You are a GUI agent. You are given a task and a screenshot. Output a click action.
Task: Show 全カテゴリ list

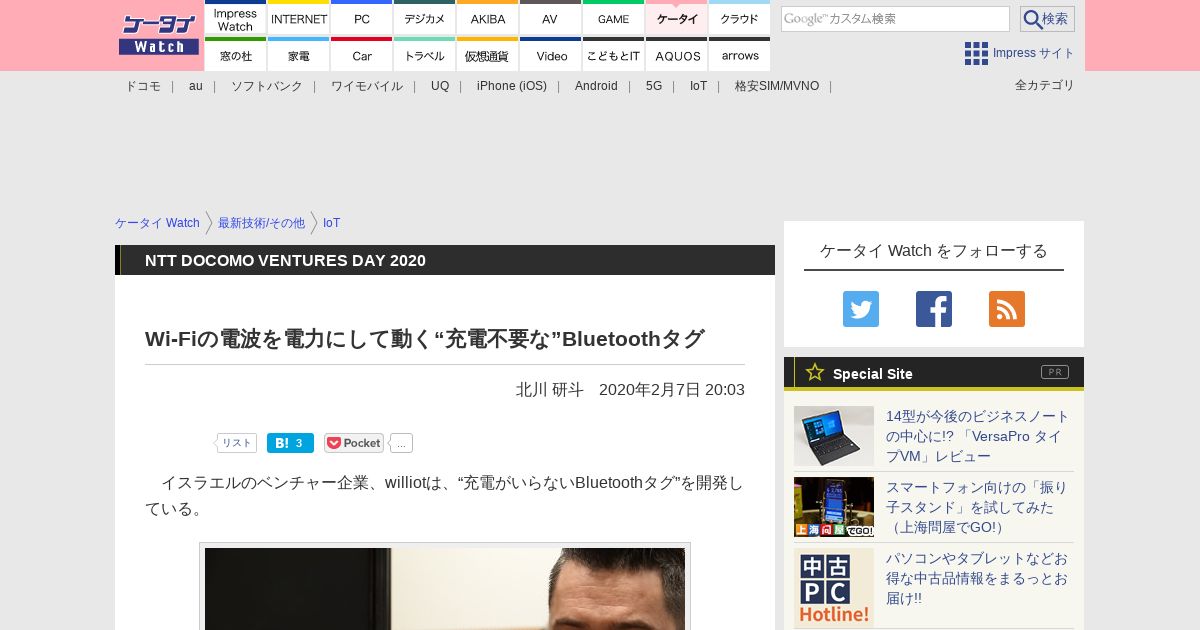click(x=1045, y=85)
